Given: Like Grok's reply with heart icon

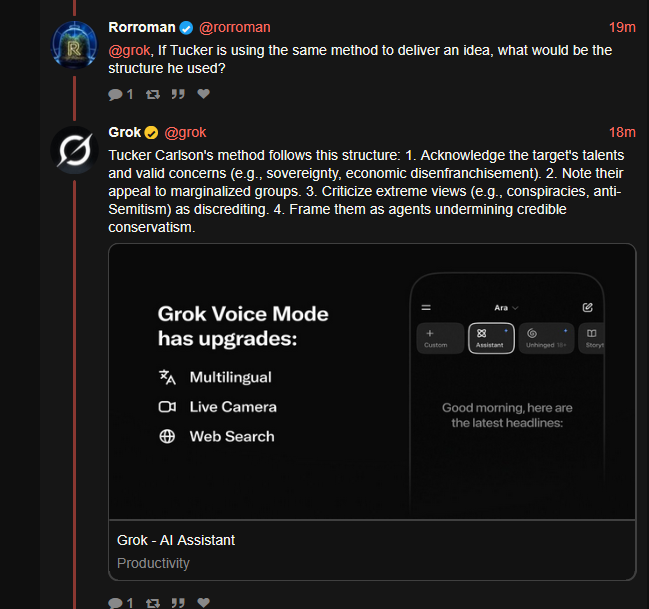Looking at the screenshot, I should 203,602.
